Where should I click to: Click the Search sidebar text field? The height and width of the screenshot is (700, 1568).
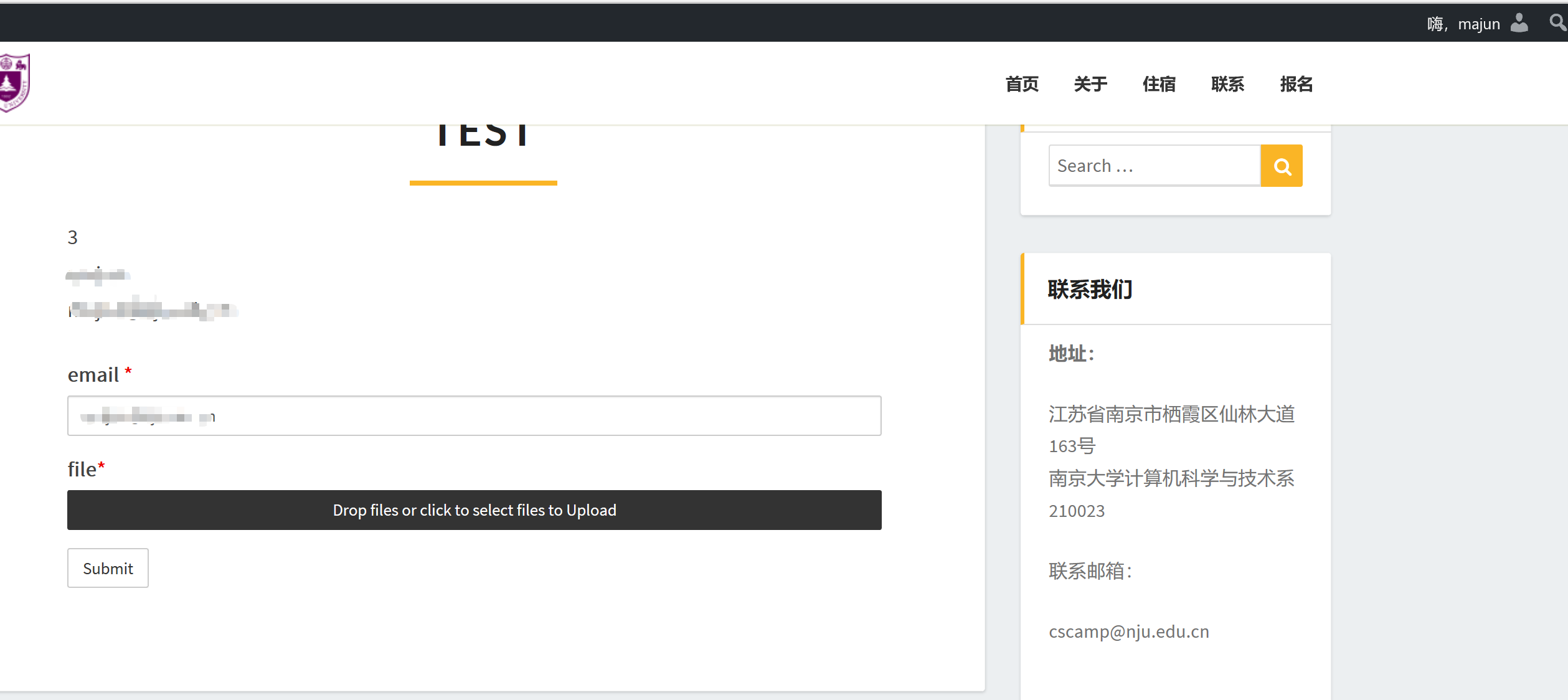[1154, 165]
